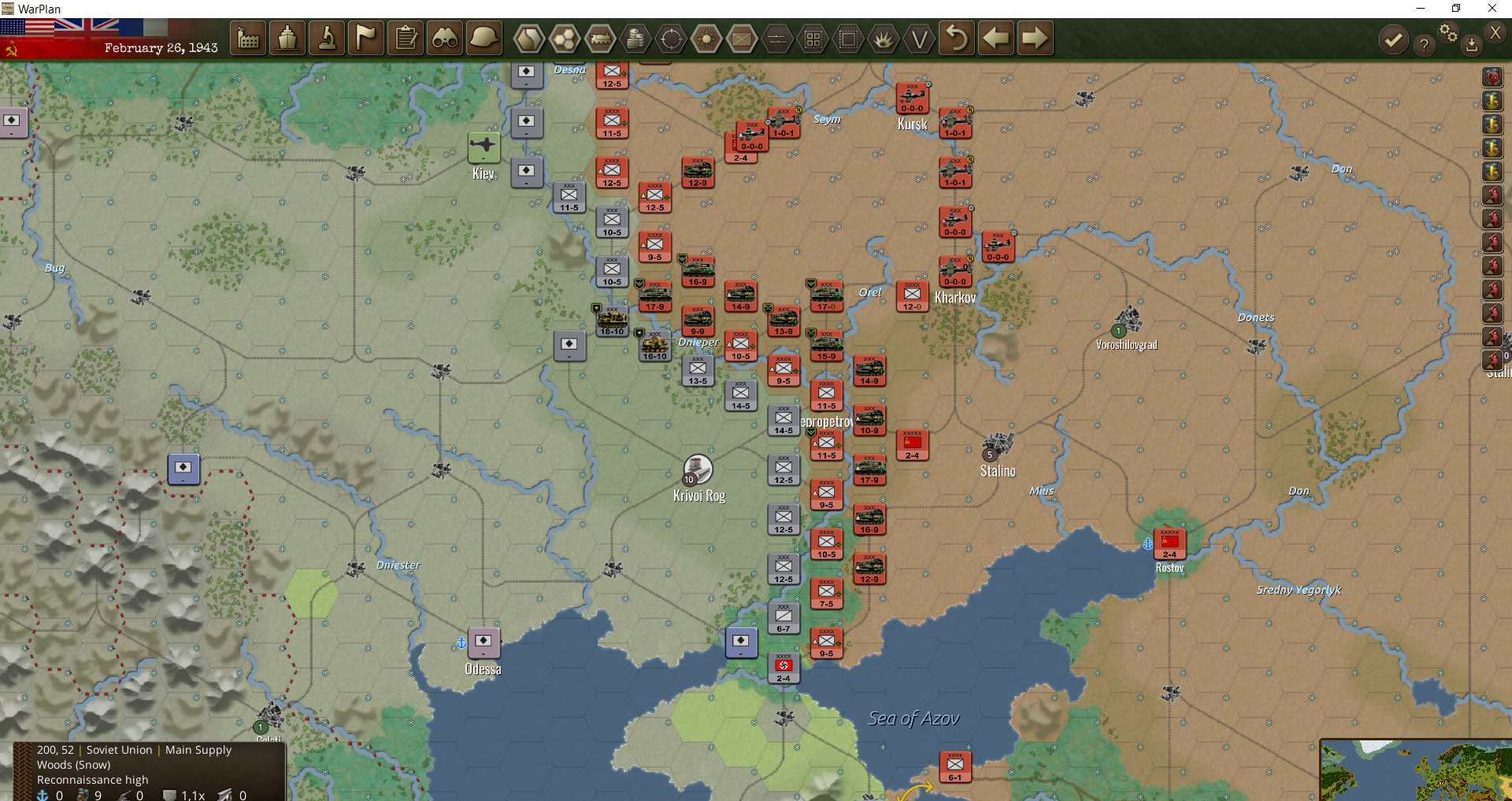Toggle the four-squares grid overlay

coord(813,38)
